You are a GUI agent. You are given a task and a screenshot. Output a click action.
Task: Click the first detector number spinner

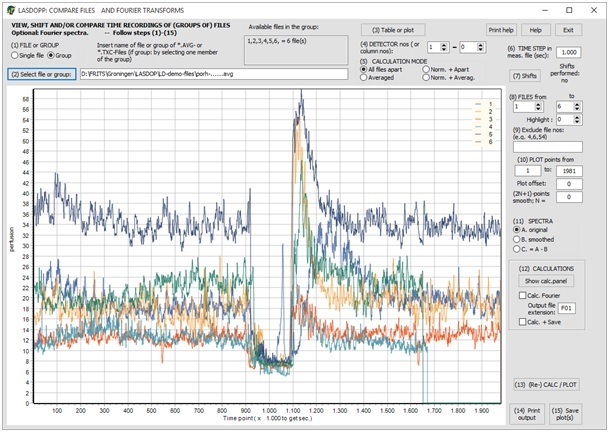point(438,47)
